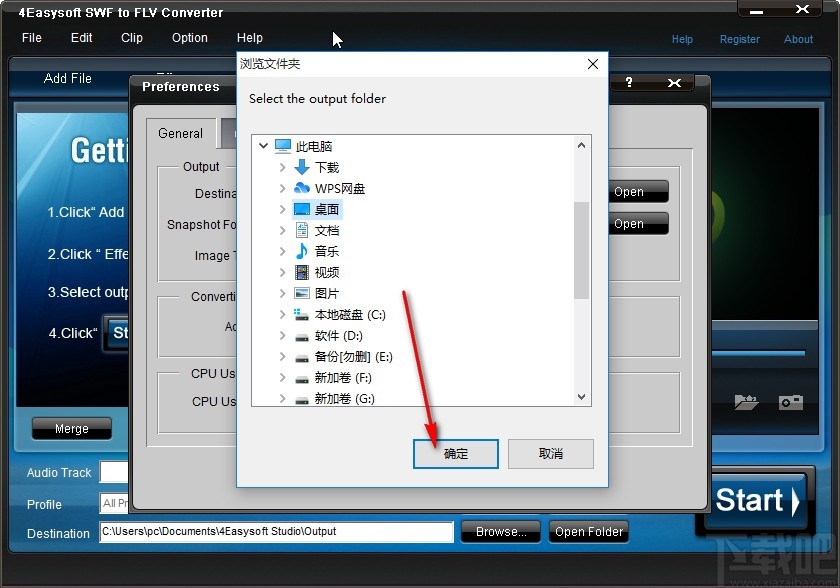Expand the 本地磁盘 (C:) drive entry
Viewport: 840px width, 588px height.
(284, 315)
